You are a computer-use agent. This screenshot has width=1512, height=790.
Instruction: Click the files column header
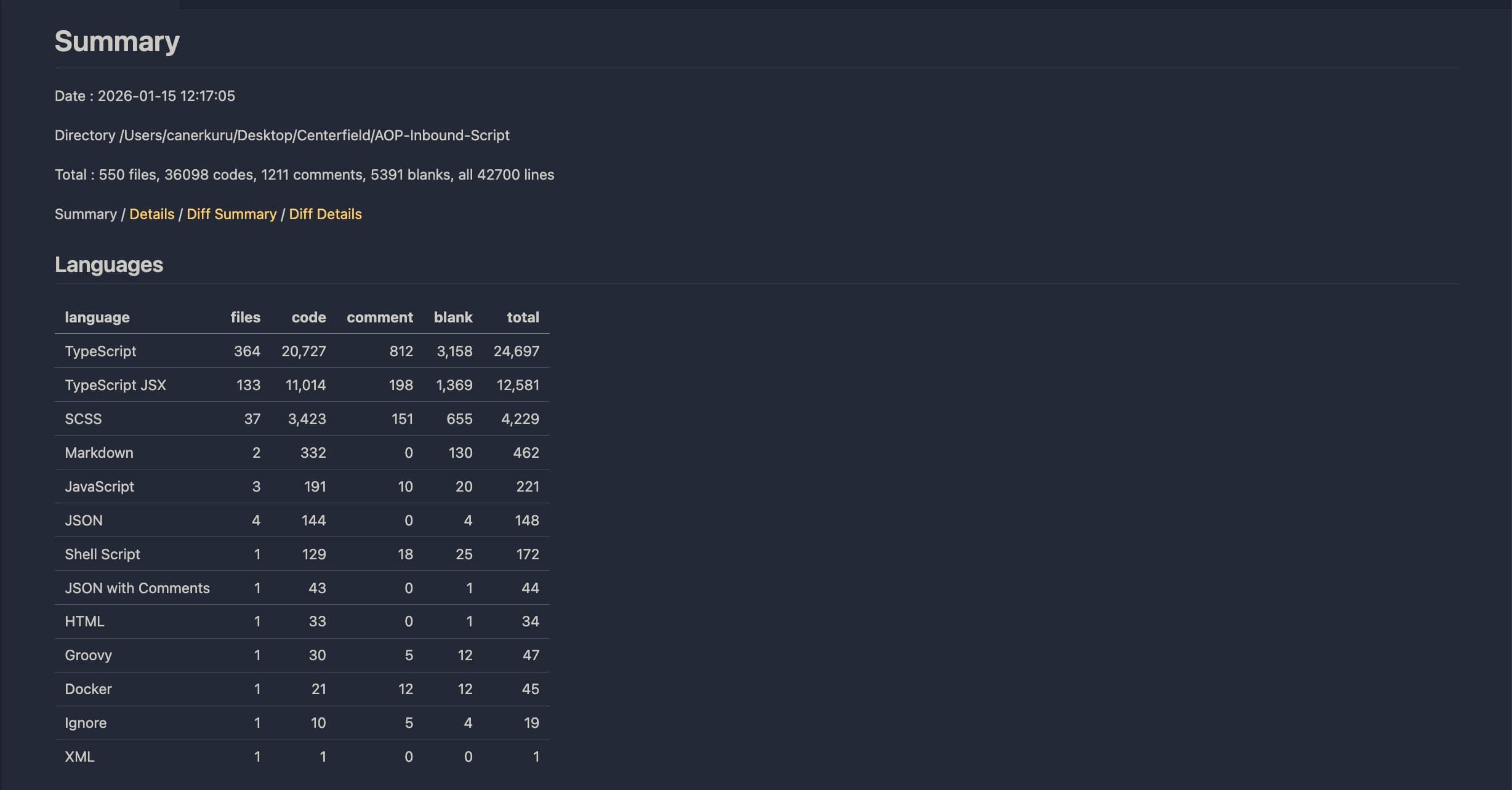(245, 317)
